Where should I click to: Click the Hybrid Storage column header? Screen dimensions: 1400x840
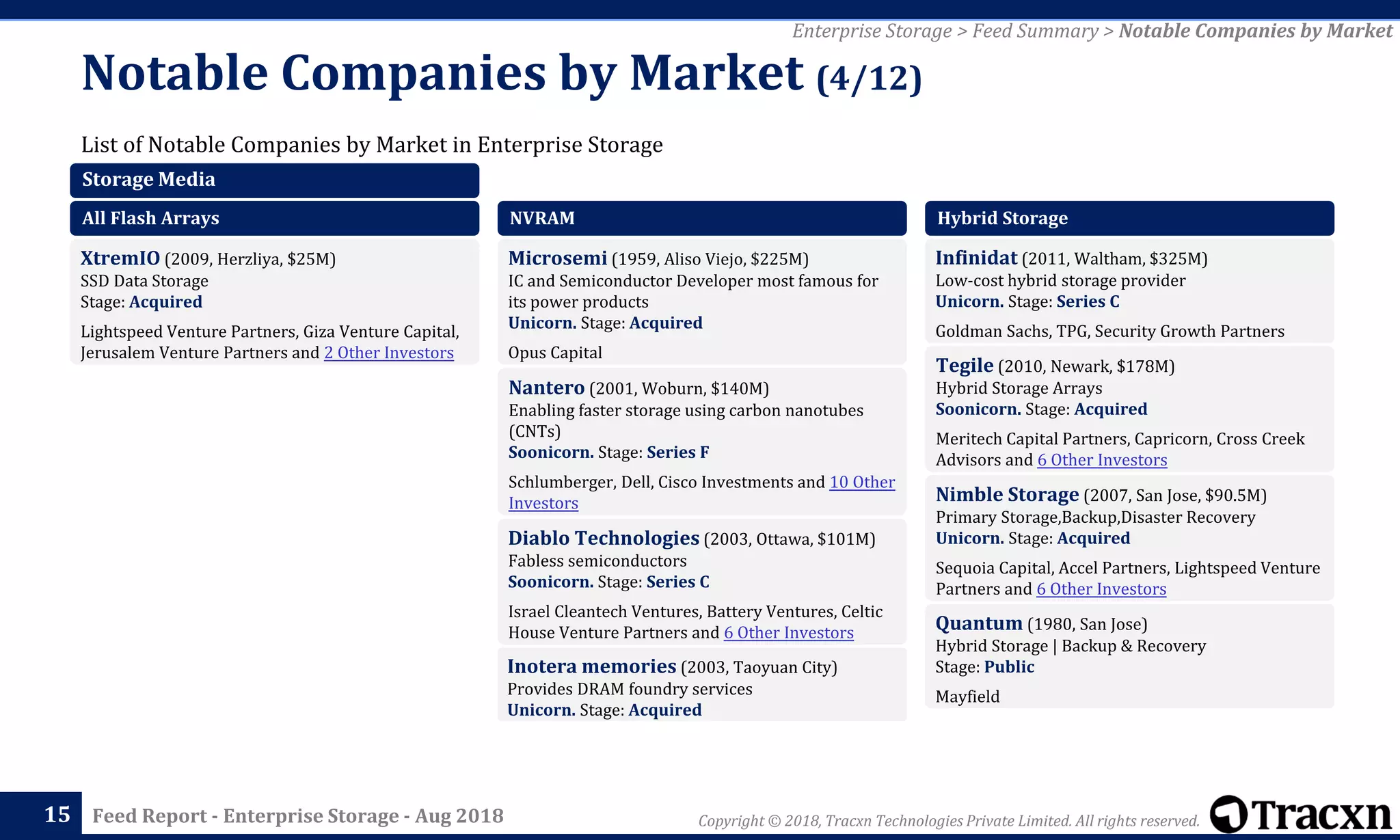(x=1129, y=218)
